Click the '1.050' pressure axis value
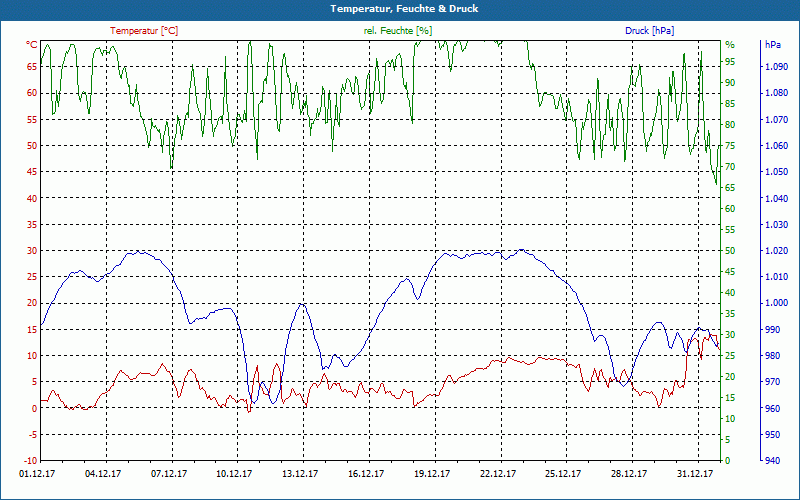Image resolution: width=800 pixels, height=500 pixels. click(777, 172)
